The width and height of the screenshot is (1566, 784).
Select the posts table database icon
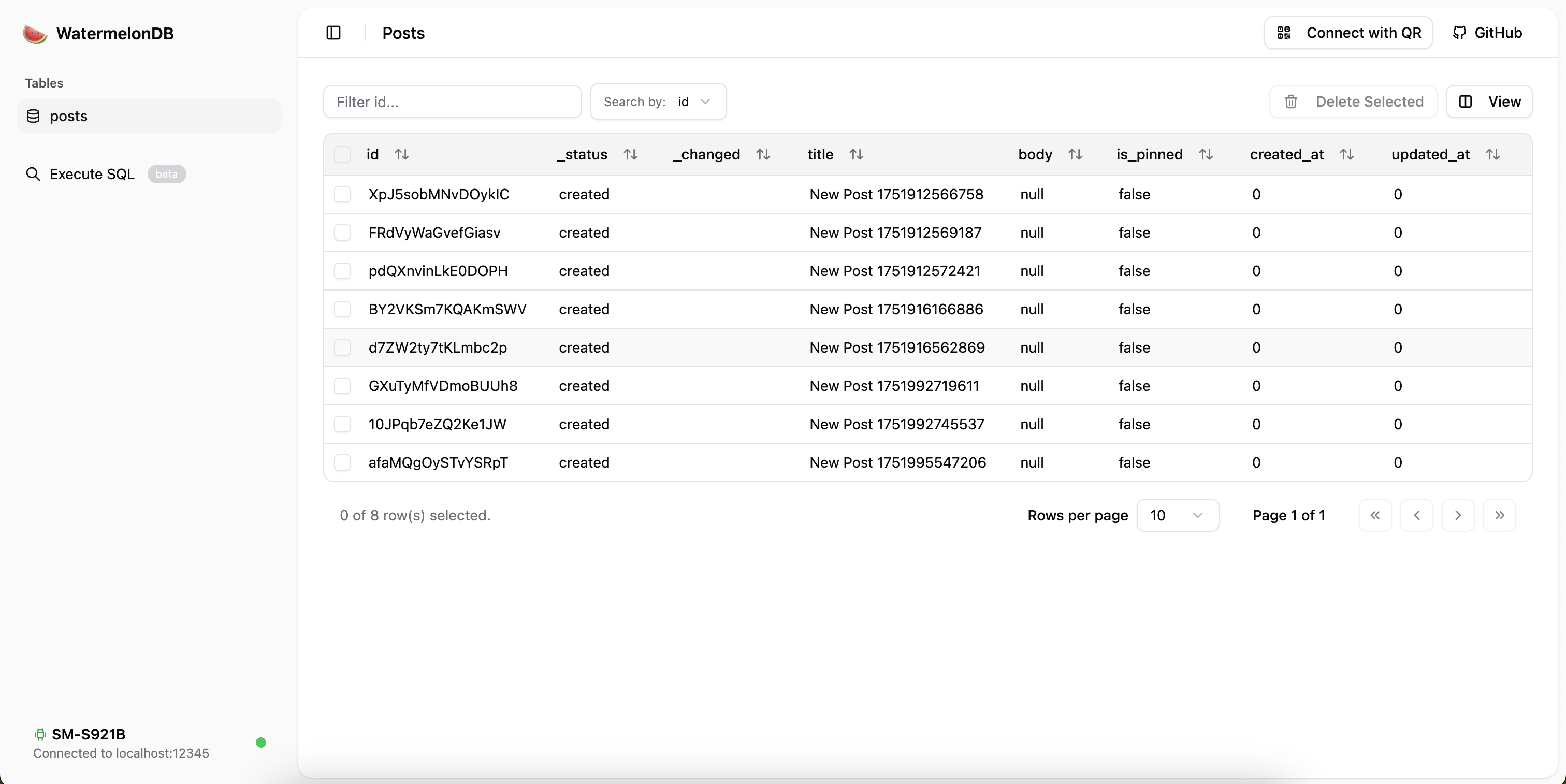tap(34, 116)
